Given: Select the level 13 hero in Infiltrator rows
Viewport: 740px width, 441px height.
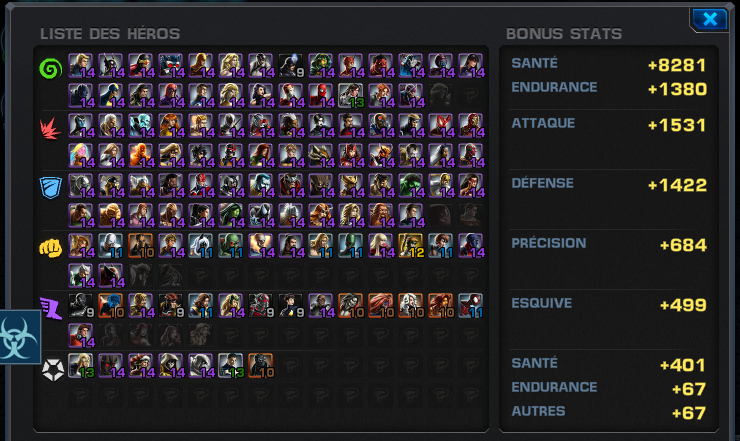Looking at the screenshot, I should 352,96.
